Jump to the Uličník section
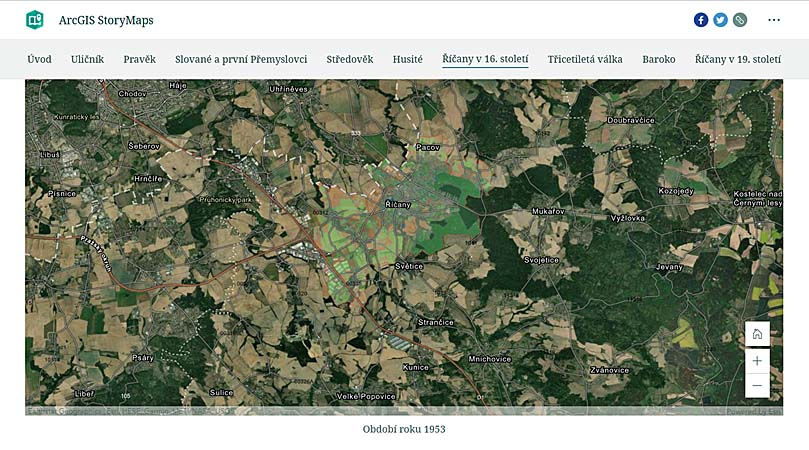 click(x=87, y=59)
